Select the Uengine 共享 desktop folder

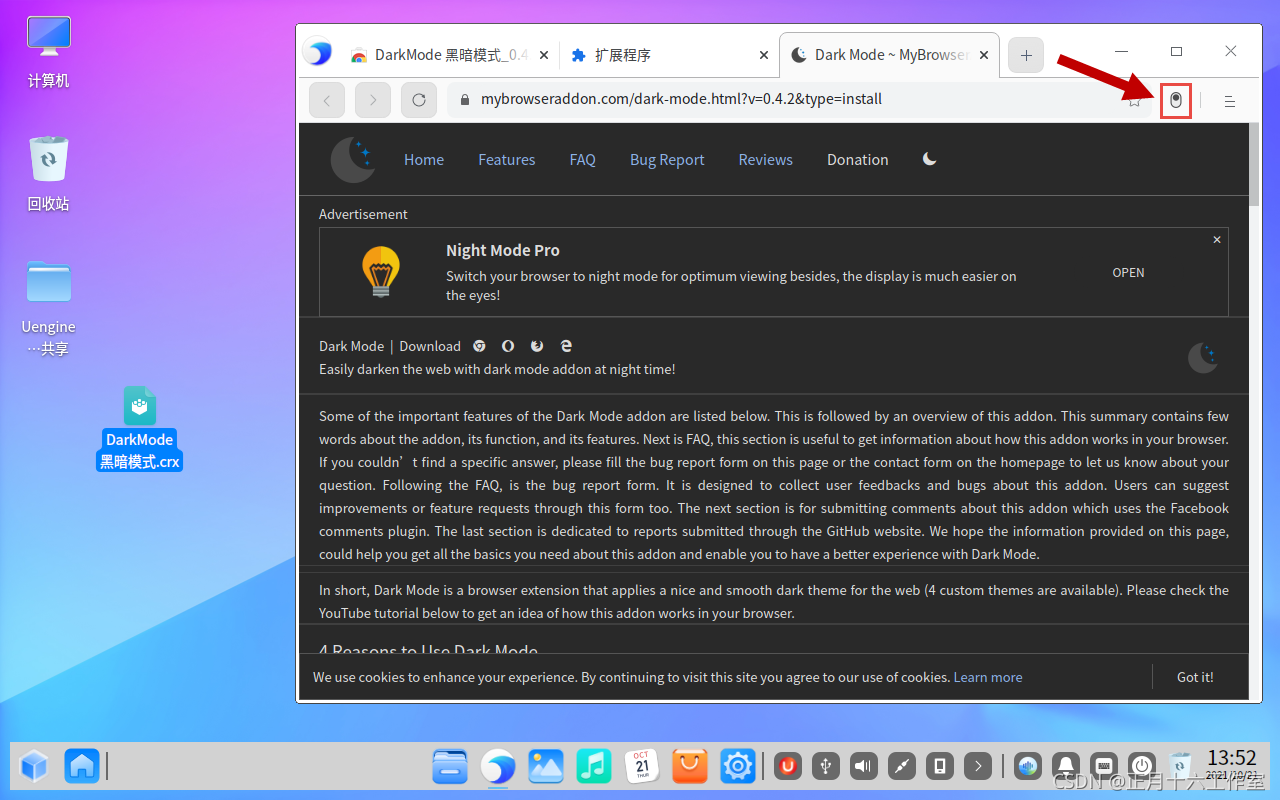click(x=49, y=308)
